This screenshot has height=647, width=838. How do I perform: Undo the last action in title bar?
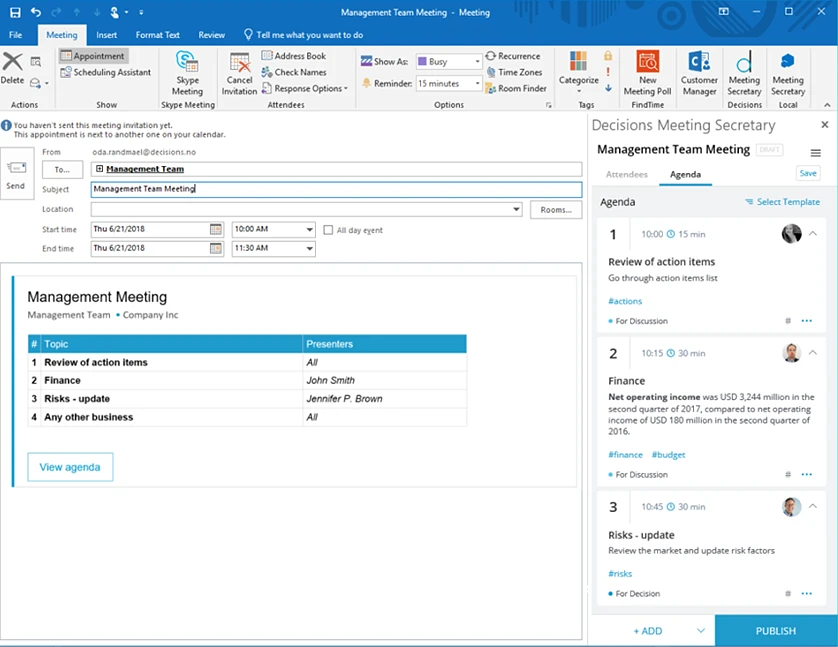(36, 12)
